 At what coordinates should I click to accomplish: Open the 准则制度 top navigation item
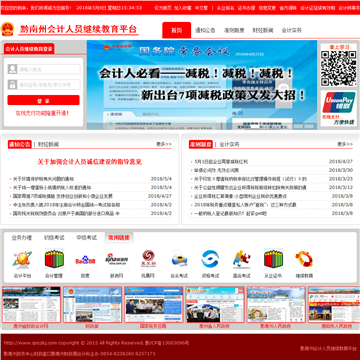(x=234, y=30)
